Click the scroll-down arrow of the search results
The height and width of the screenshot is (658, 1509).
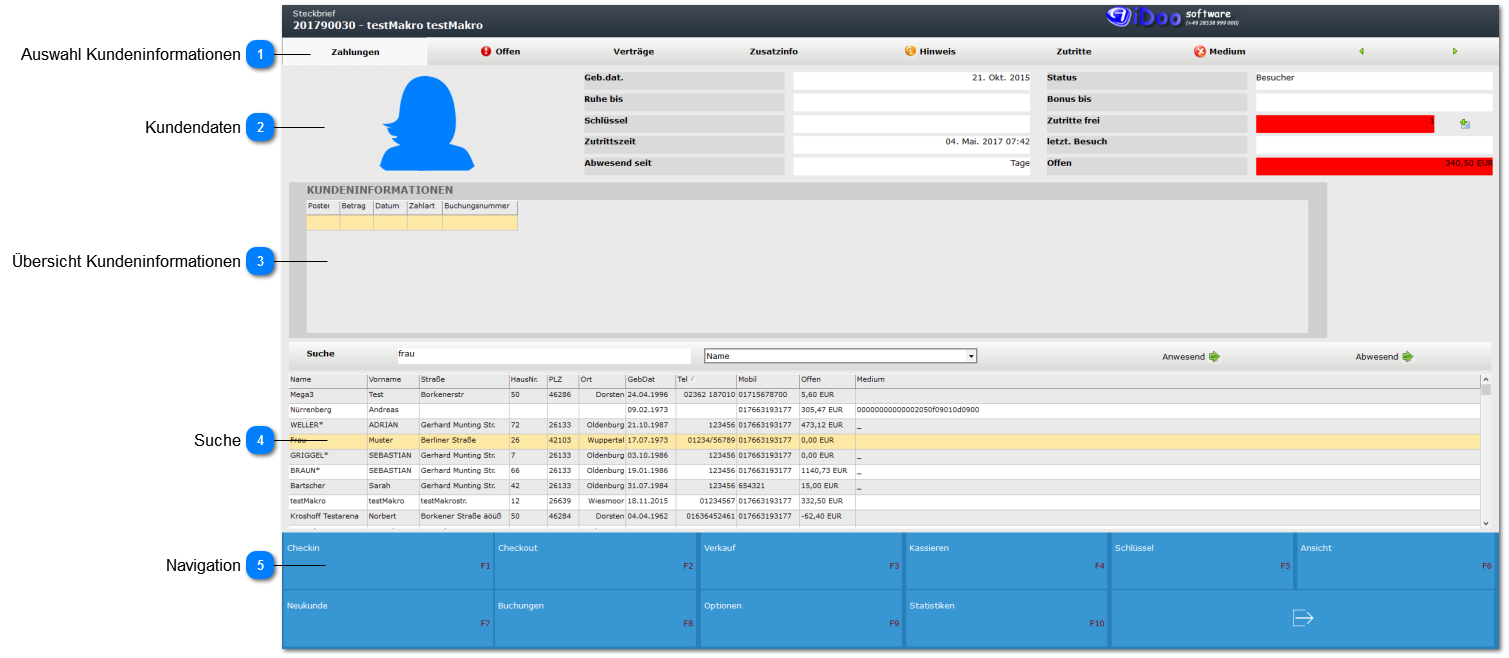tap(1485, 523)
